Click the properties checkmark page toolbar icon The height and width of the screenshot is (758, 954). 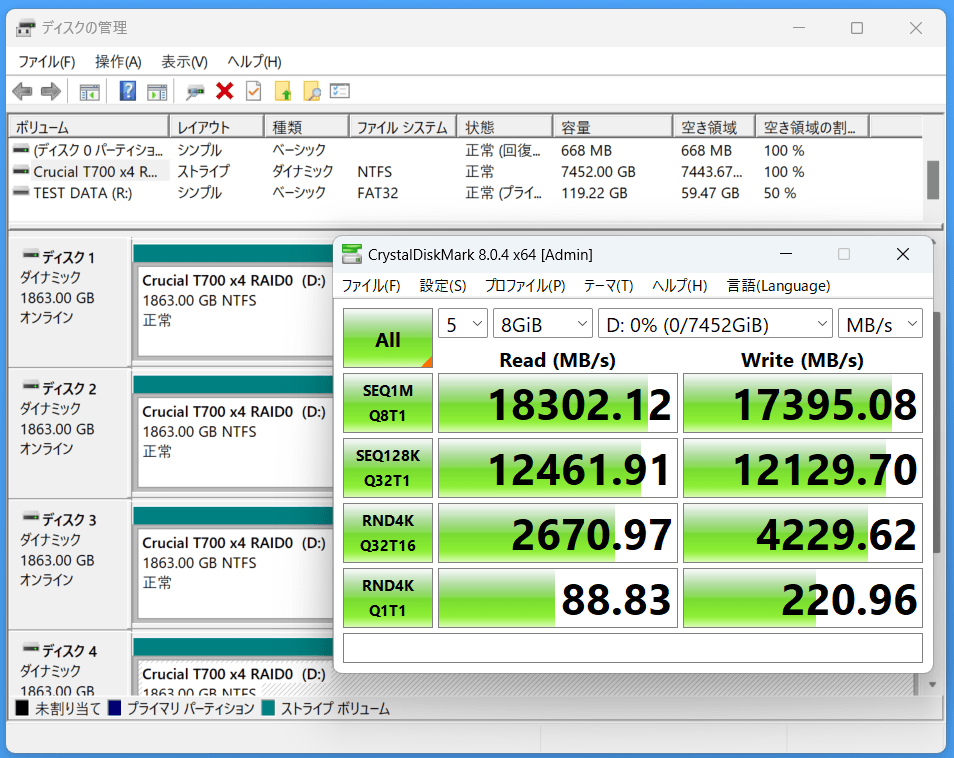(253, 91)
